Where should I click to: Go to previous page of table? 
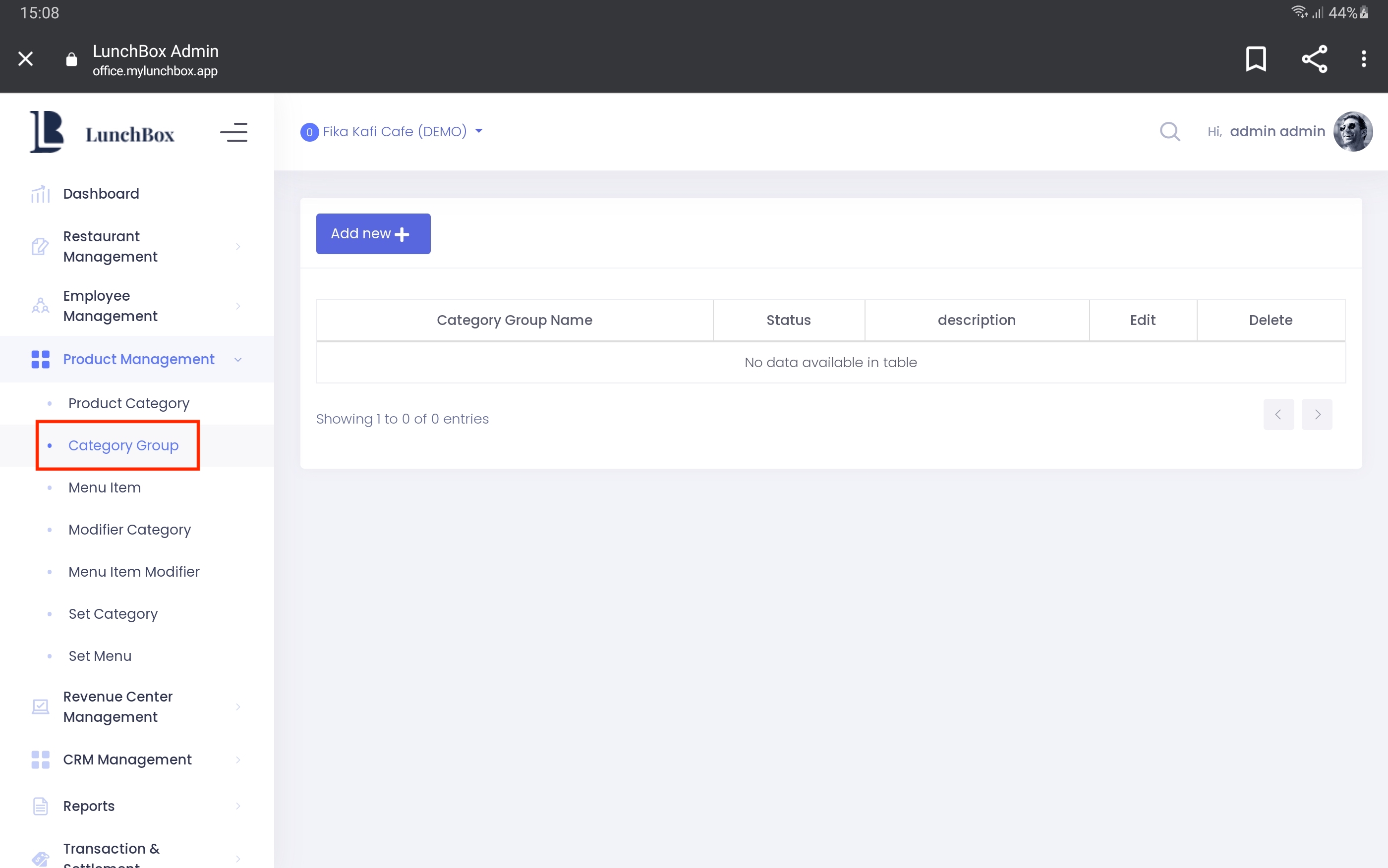coord(1278,415)
